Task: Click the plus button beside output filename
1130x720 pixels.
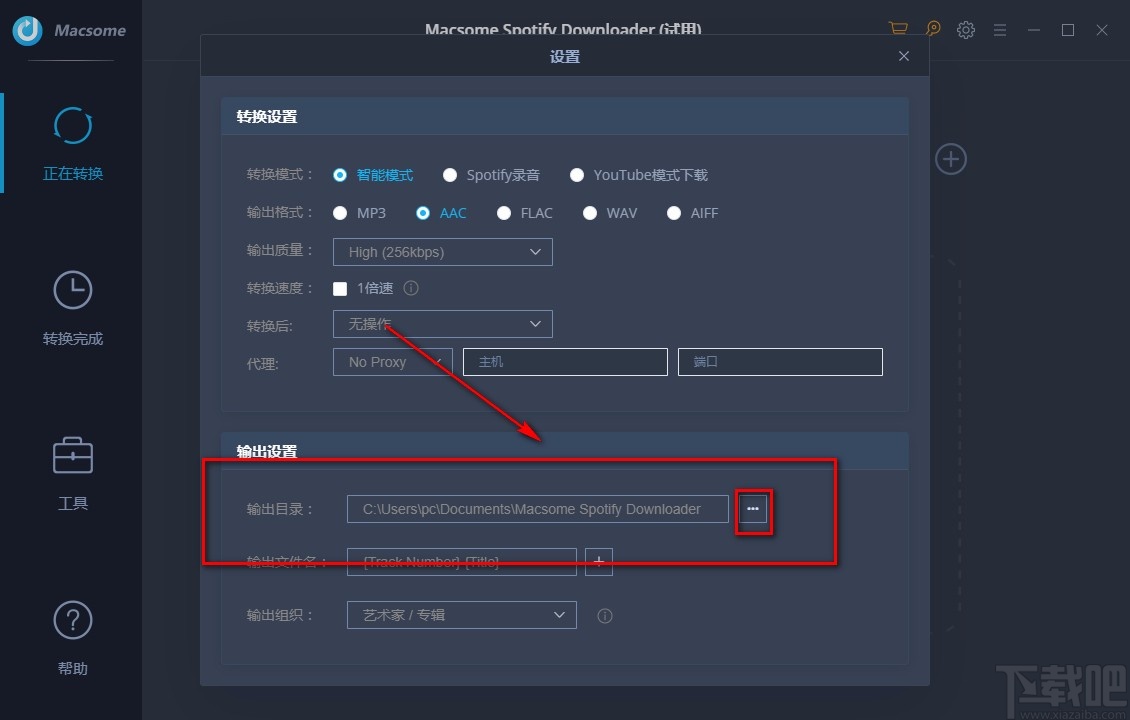Action: point(598,561)
